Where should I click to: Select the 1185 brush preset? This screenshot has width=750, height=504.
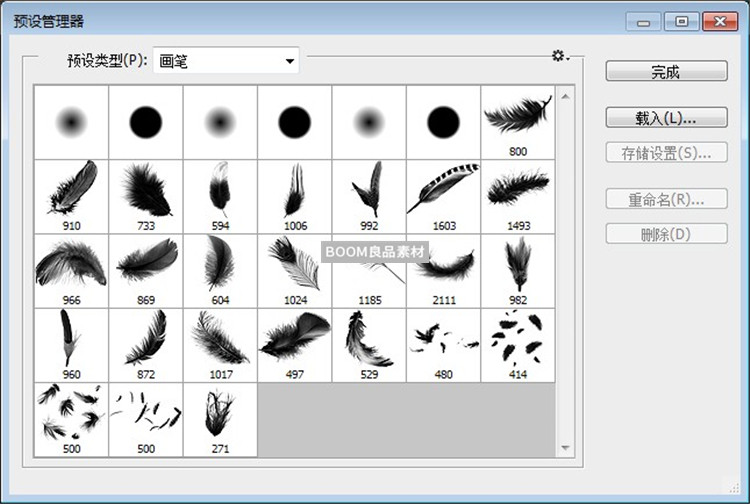tap(369, 271)
